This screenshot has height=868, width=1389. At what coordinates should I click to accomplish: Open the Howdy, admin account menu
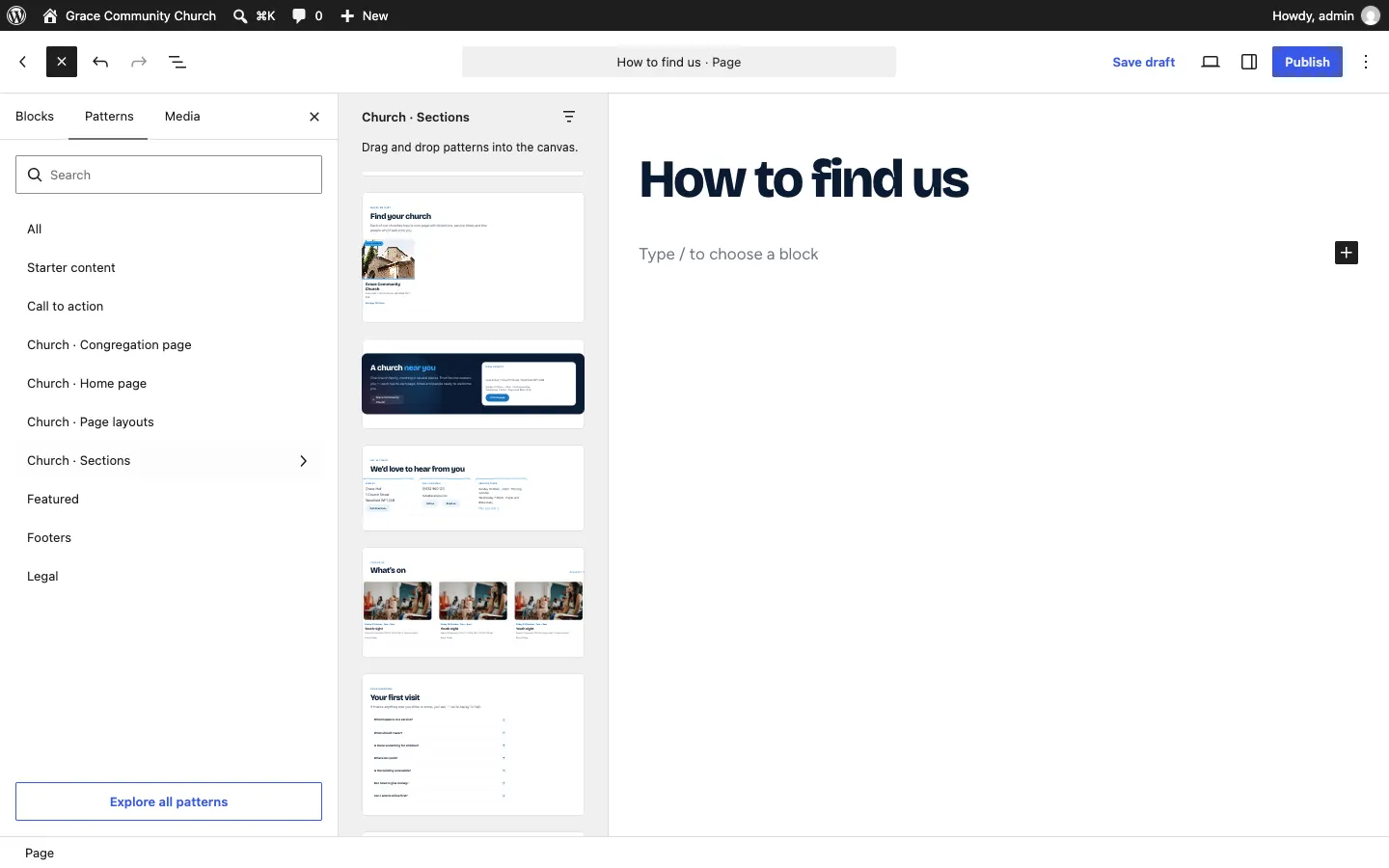pyautogui.click(x=1326, y=15)
